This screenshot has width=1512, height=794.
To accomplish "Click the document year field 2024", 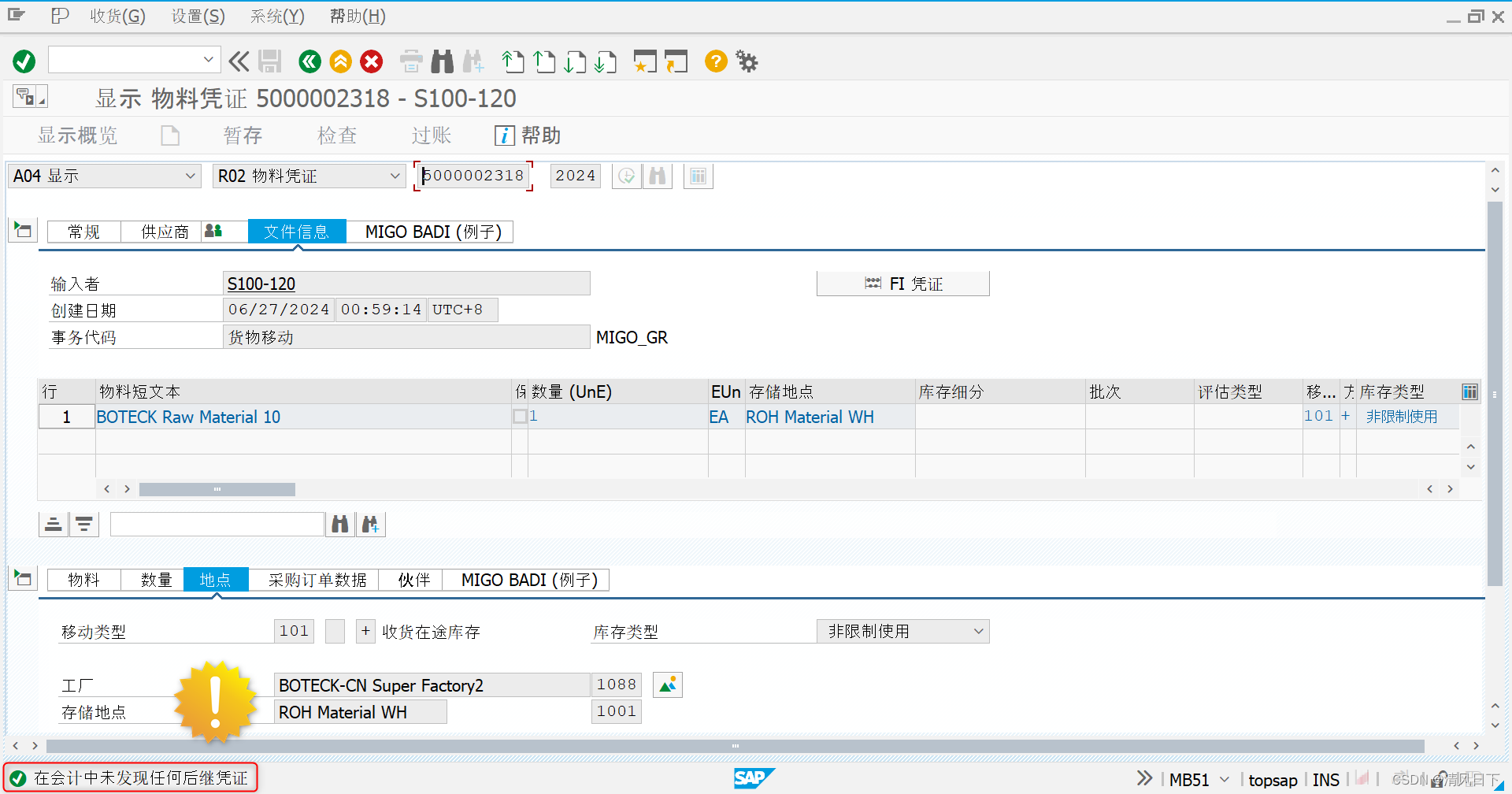I will click(575, 176).
